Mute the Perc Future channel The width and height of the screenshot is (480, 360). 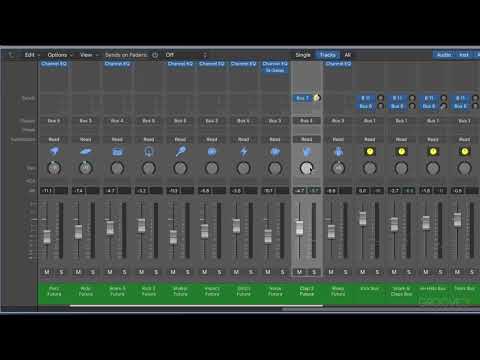[47, 272]
